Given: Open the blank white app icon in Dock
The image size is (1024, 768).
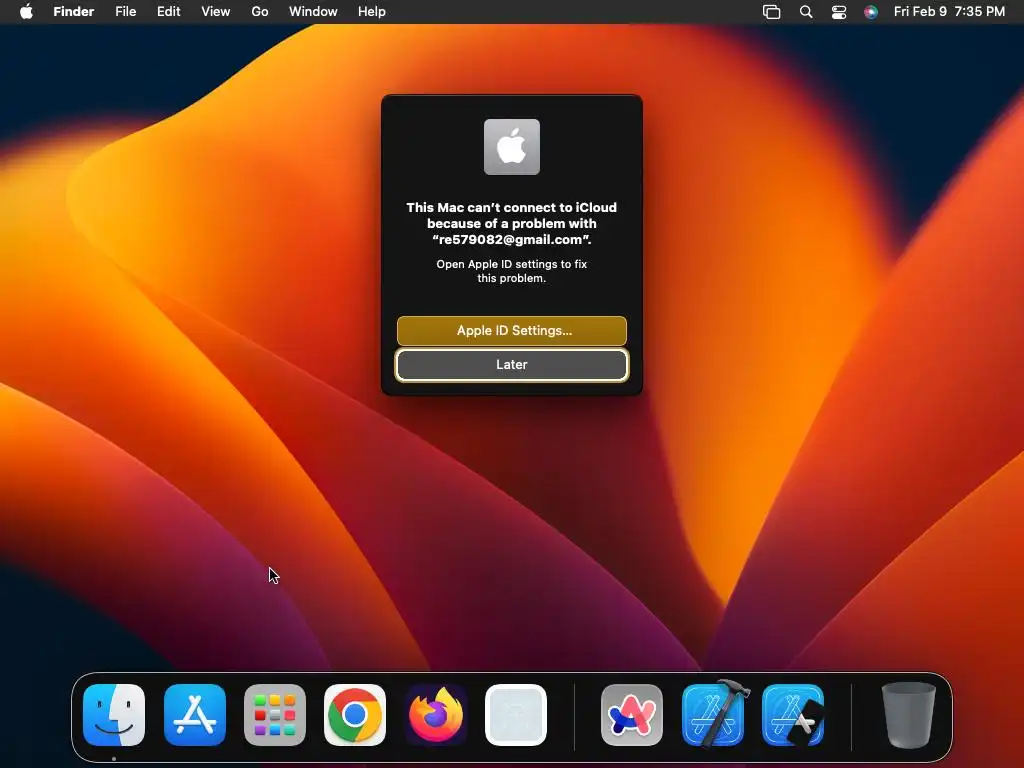Looking at the screenshot, I should tap(516, 715).
